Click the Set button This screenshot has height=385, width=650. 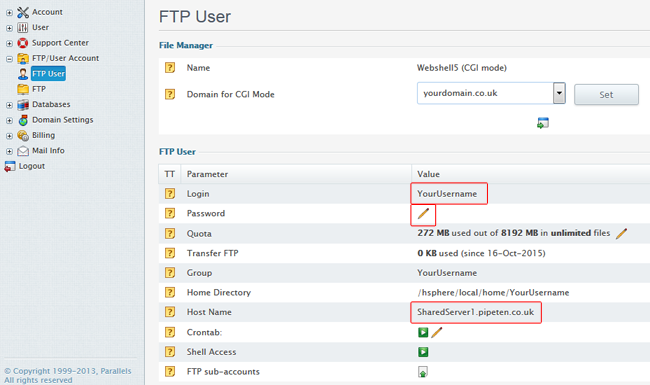pyautogui.click(x=606, y=94)
